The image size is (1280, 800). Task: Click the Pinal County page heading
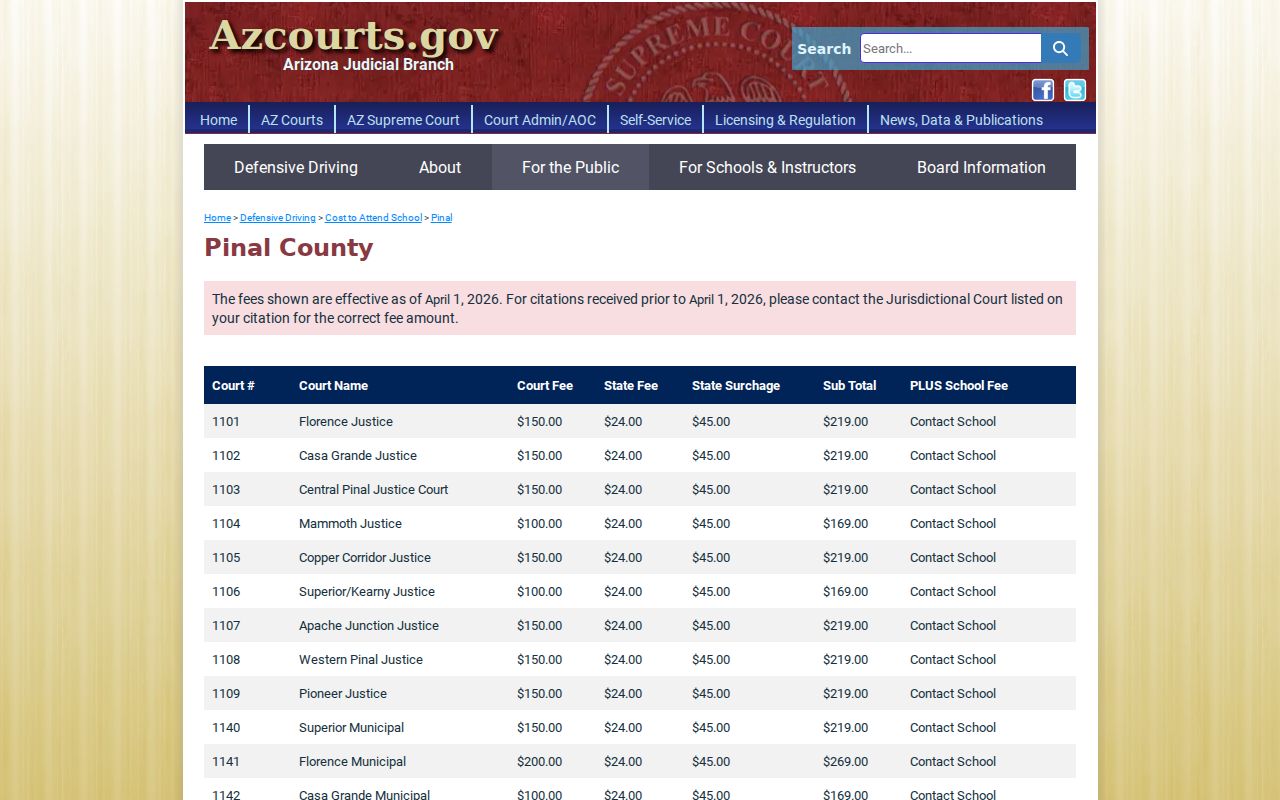point(289,248)
